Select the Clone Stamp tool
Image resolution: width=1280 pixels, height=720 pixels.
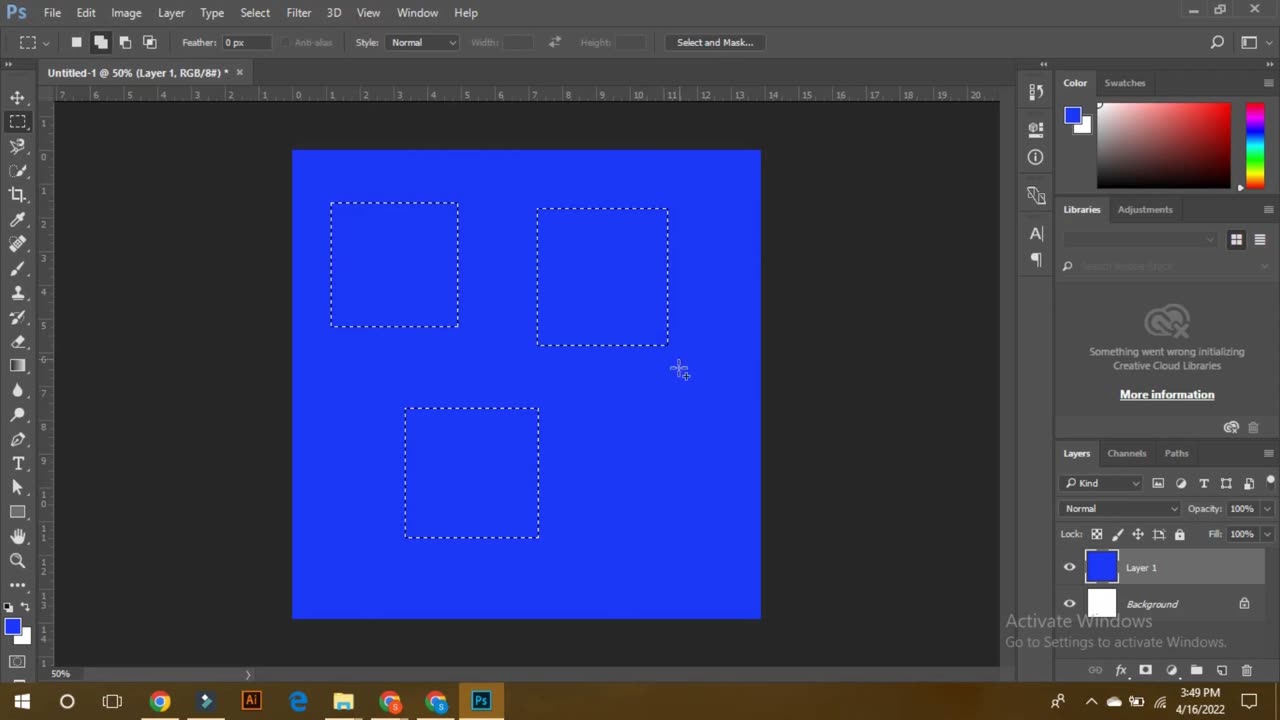(x=18, y=293)
